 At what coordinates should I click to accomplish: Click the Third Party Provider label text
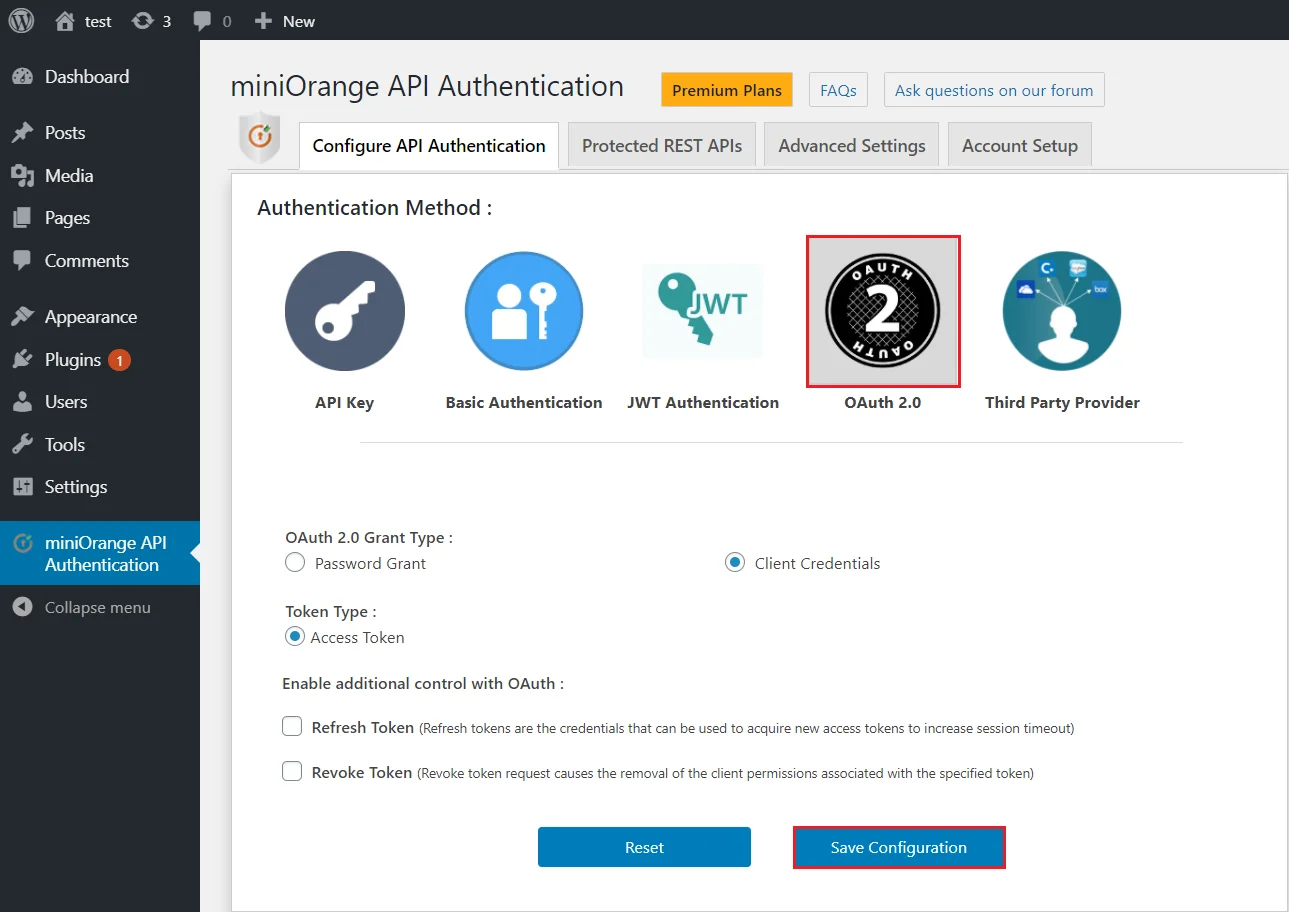[x=1062, y=402]
